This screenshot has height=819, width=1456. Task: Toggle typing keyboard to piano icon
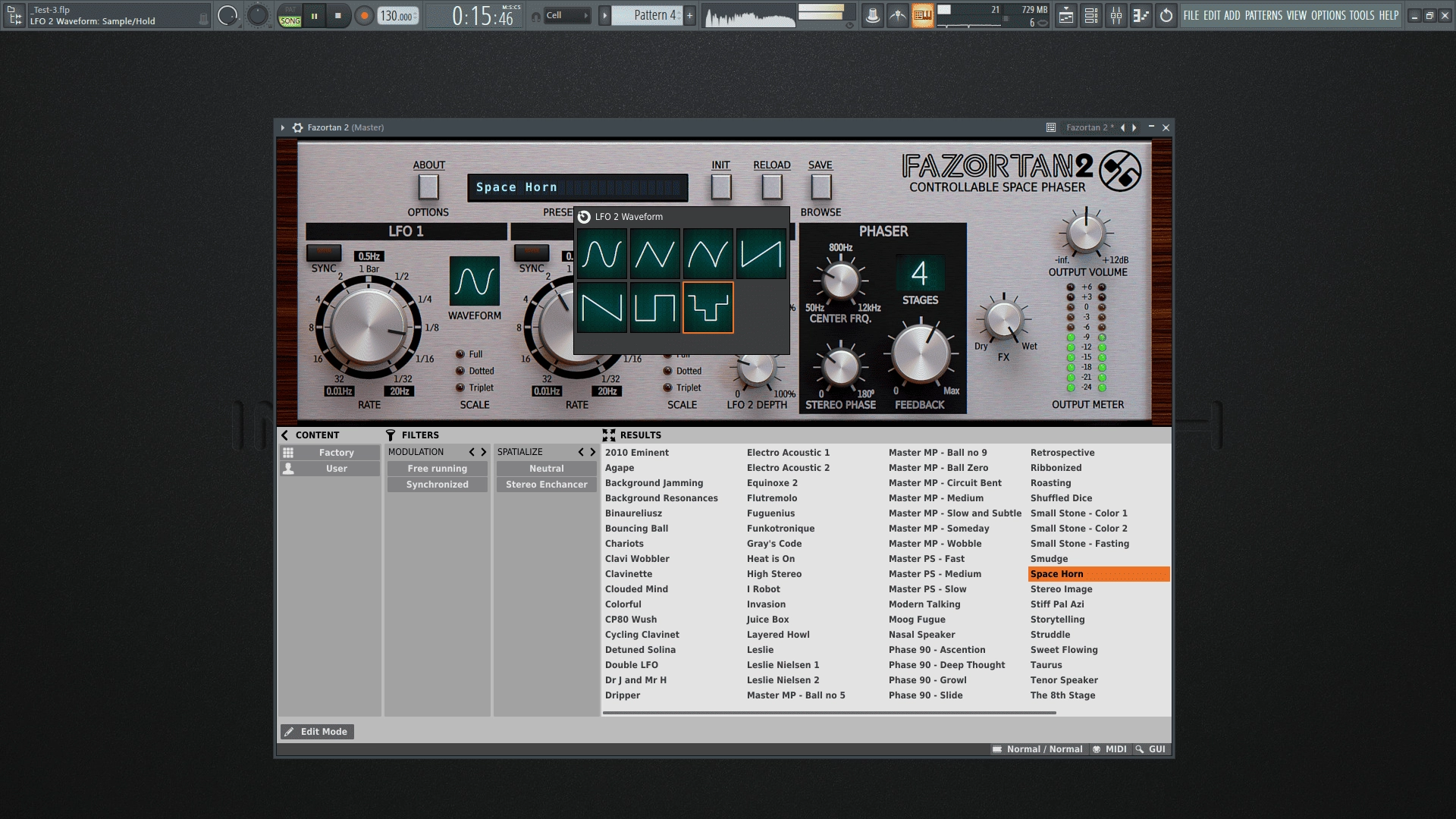[923, 15]
